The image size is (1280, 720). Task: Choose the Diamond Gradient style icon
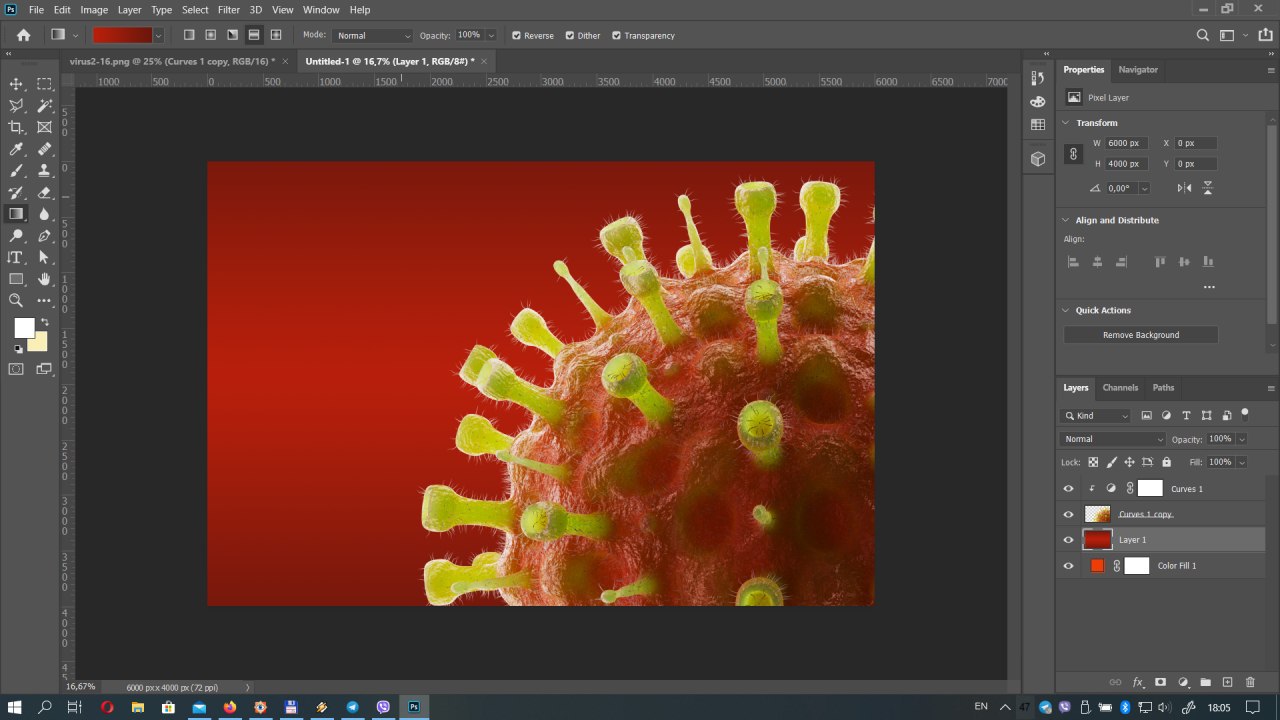pos(276,35)
